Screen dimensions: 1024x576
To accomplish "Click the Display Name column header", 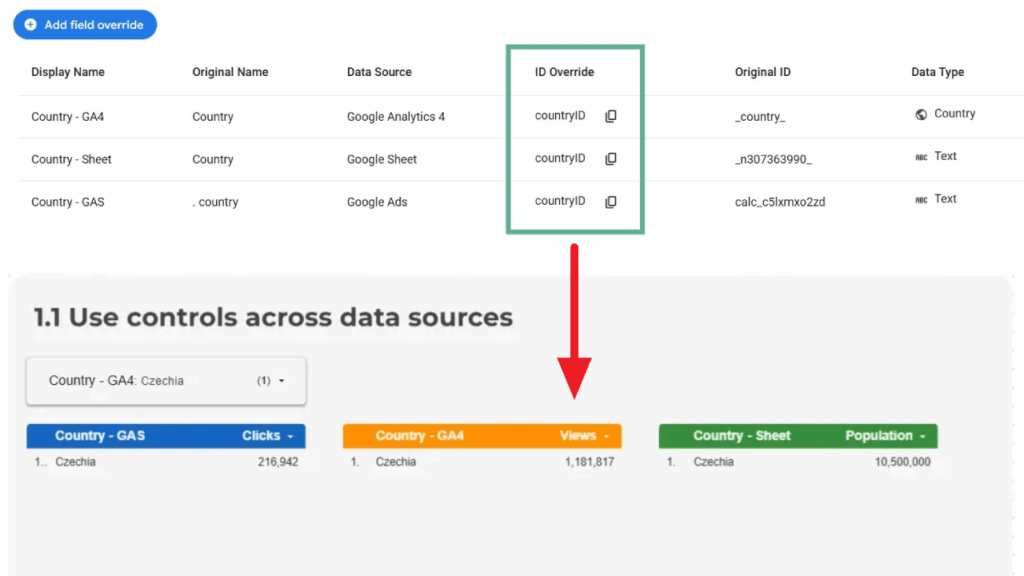I will coord(68,72).
